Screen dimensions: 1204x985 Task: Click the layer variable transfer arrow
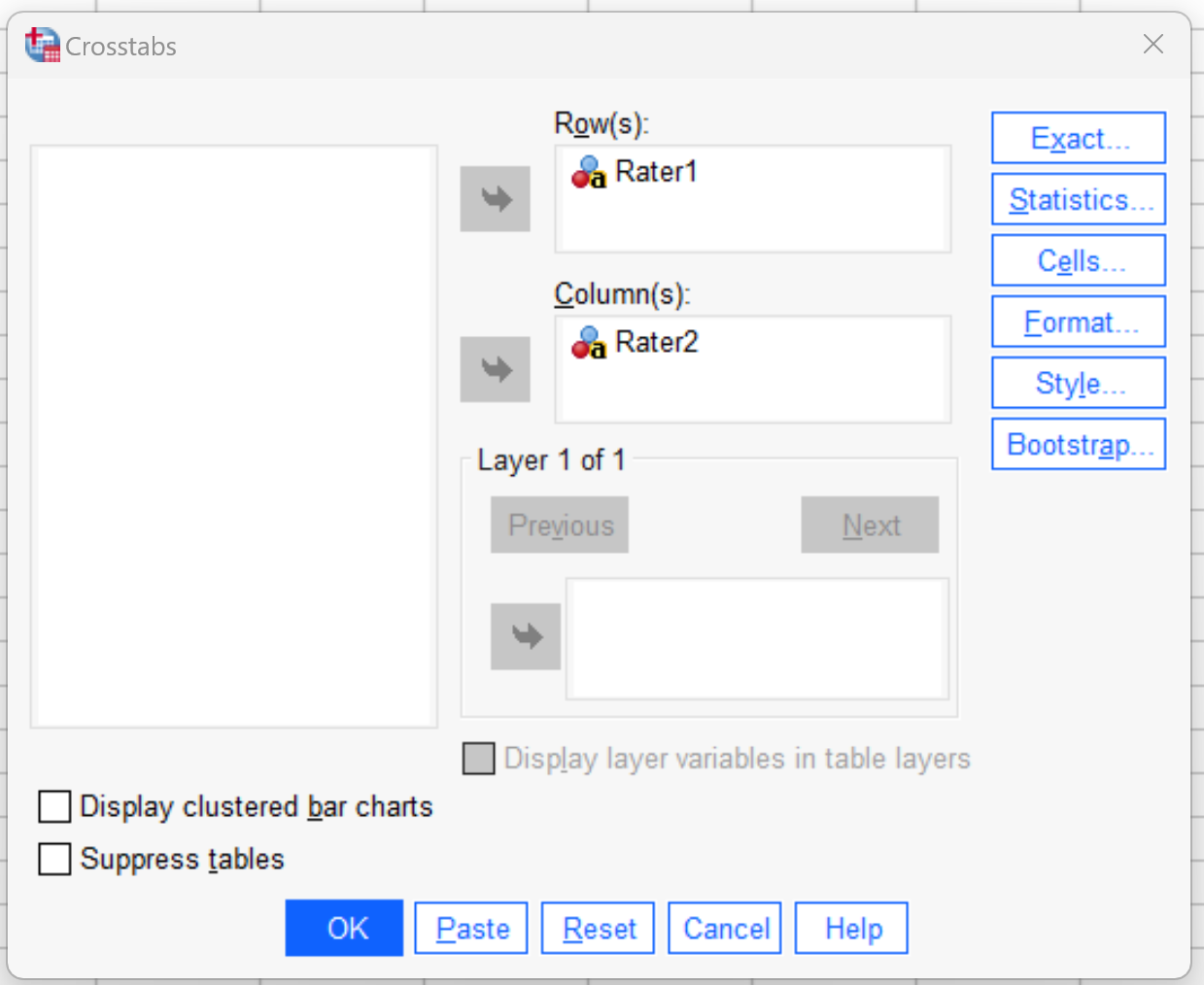click(526, 637)
